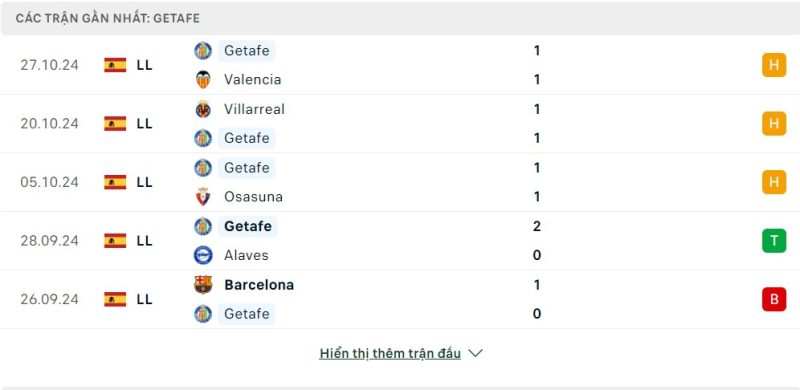
Task: Click the red B result badge
Action: [x=774, y=299]
